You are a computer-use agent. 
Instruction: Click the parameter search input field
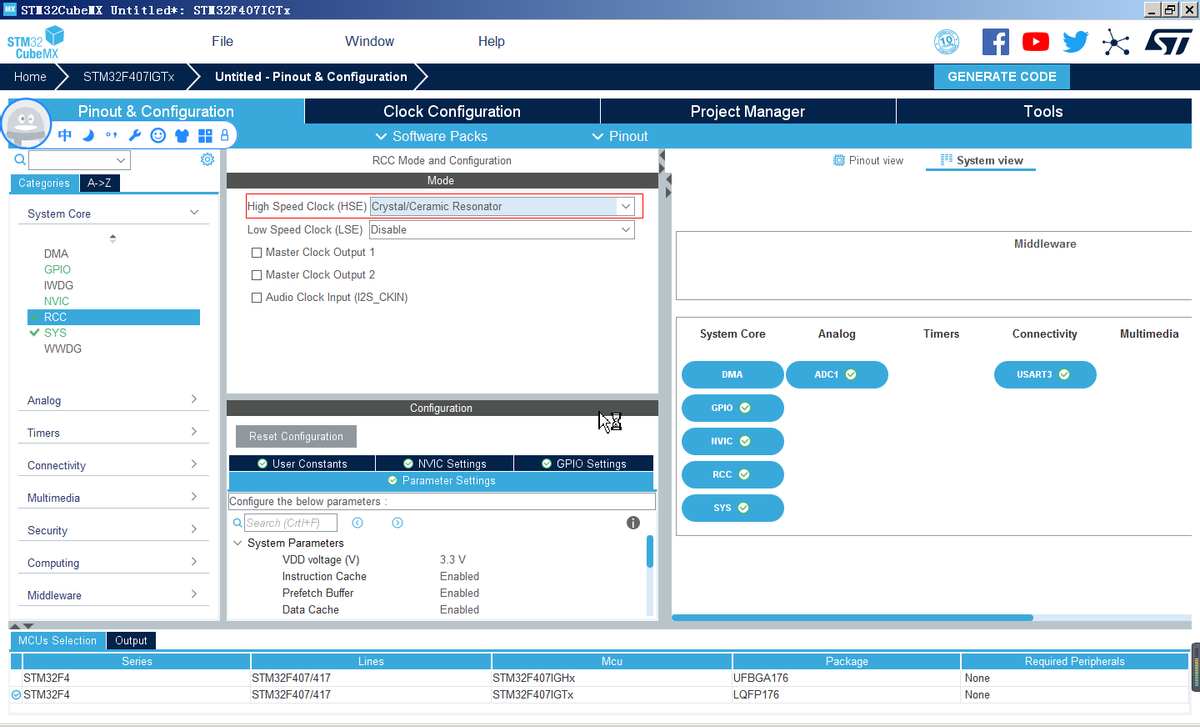[290, 523]
